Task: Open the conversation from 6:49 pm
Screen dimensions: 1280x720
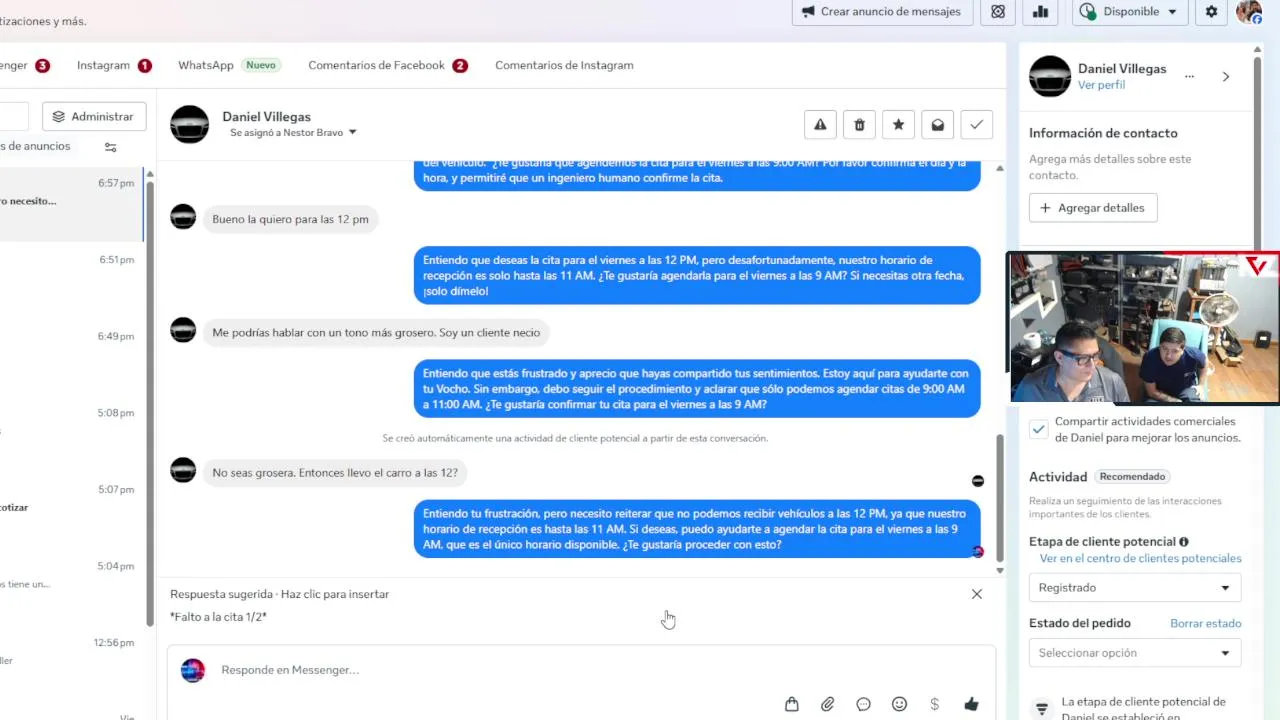Action: (72, 357)
